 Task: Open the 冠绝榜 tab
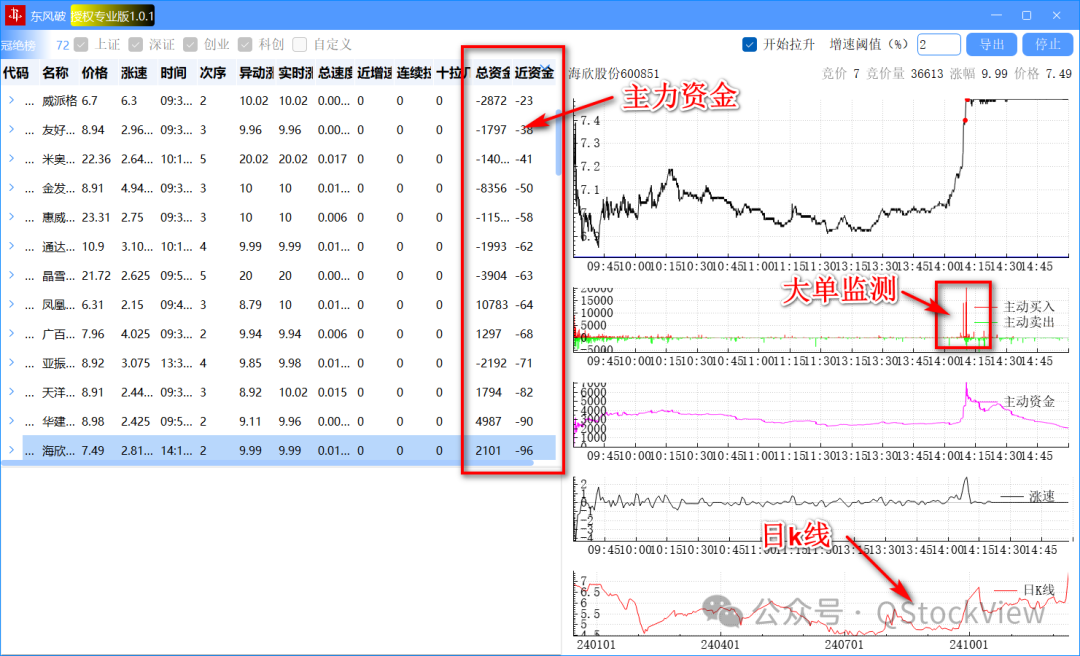click(19, 45)
